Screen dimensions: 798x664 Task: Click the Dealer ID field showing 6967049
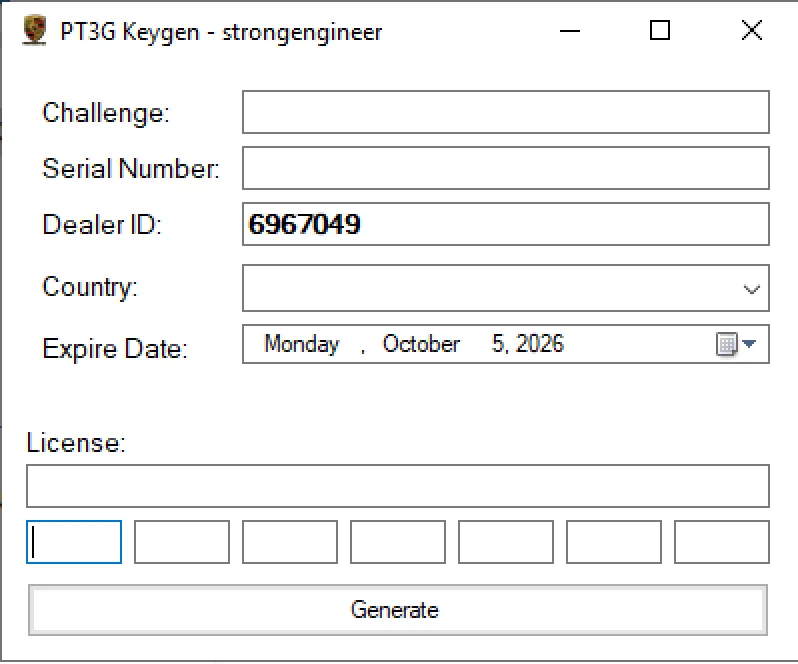[x=505, y=224]
